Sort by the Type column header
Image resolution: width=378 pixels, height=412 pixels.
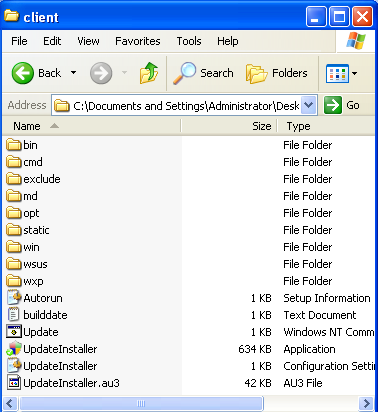326,126
